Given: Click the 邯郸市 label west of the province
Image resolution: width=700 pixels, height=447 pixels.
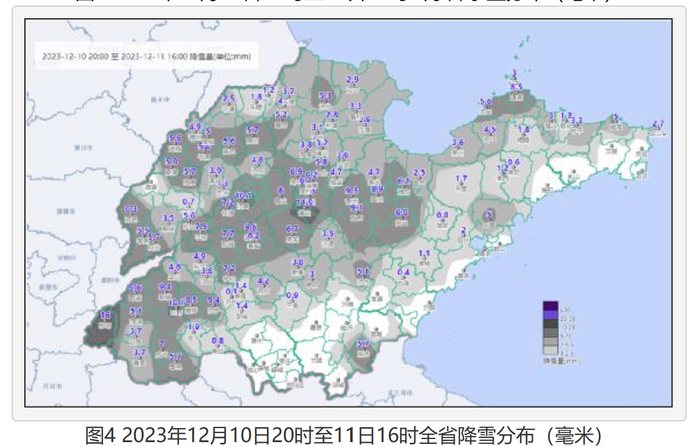Looking at the screenshot, I should 65,211.
